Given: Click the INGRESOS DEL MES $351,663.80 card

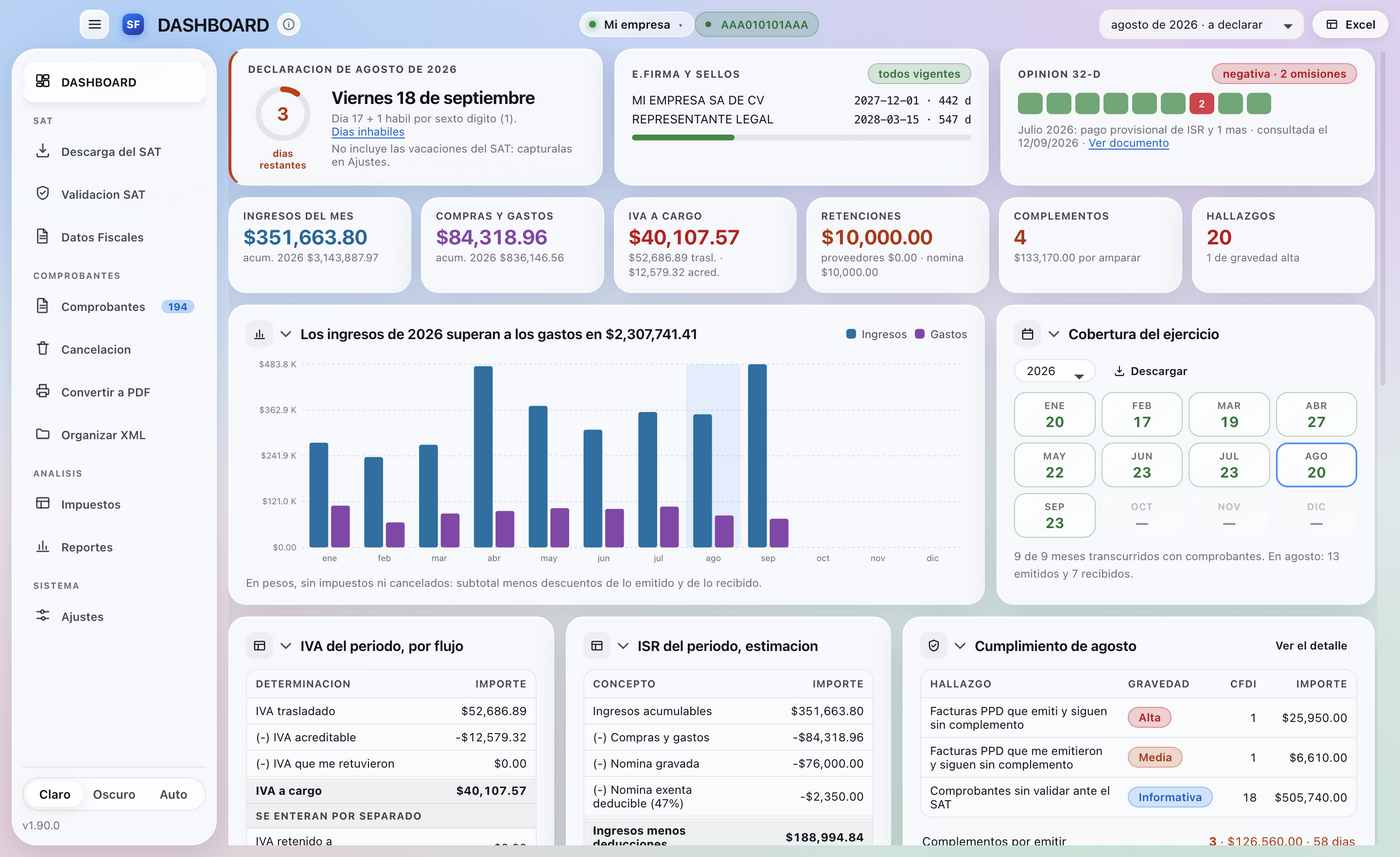Looking at the screenshot, I should (x=319, y=245).
